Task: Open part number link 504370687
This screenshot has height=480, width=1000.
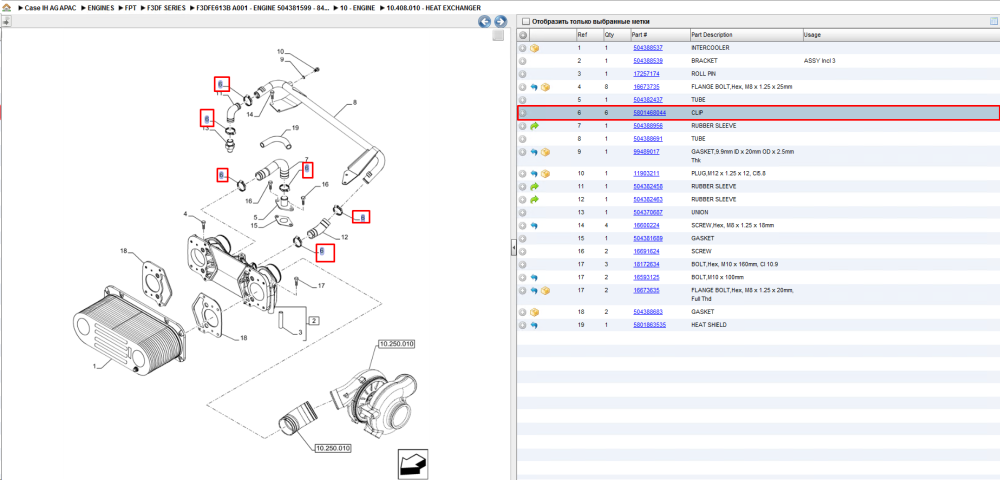Action: click(647, 212)
